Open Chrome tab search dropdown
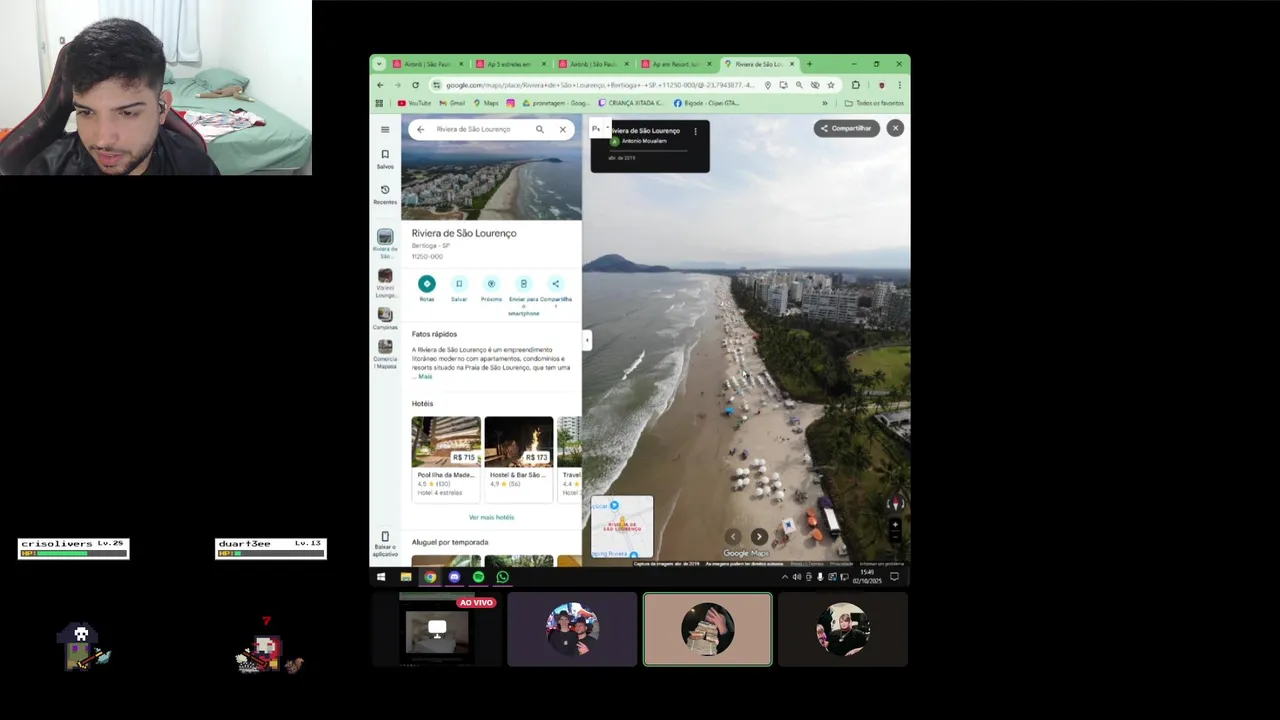Screen dimensions: 1280x720 coord(379,64)
